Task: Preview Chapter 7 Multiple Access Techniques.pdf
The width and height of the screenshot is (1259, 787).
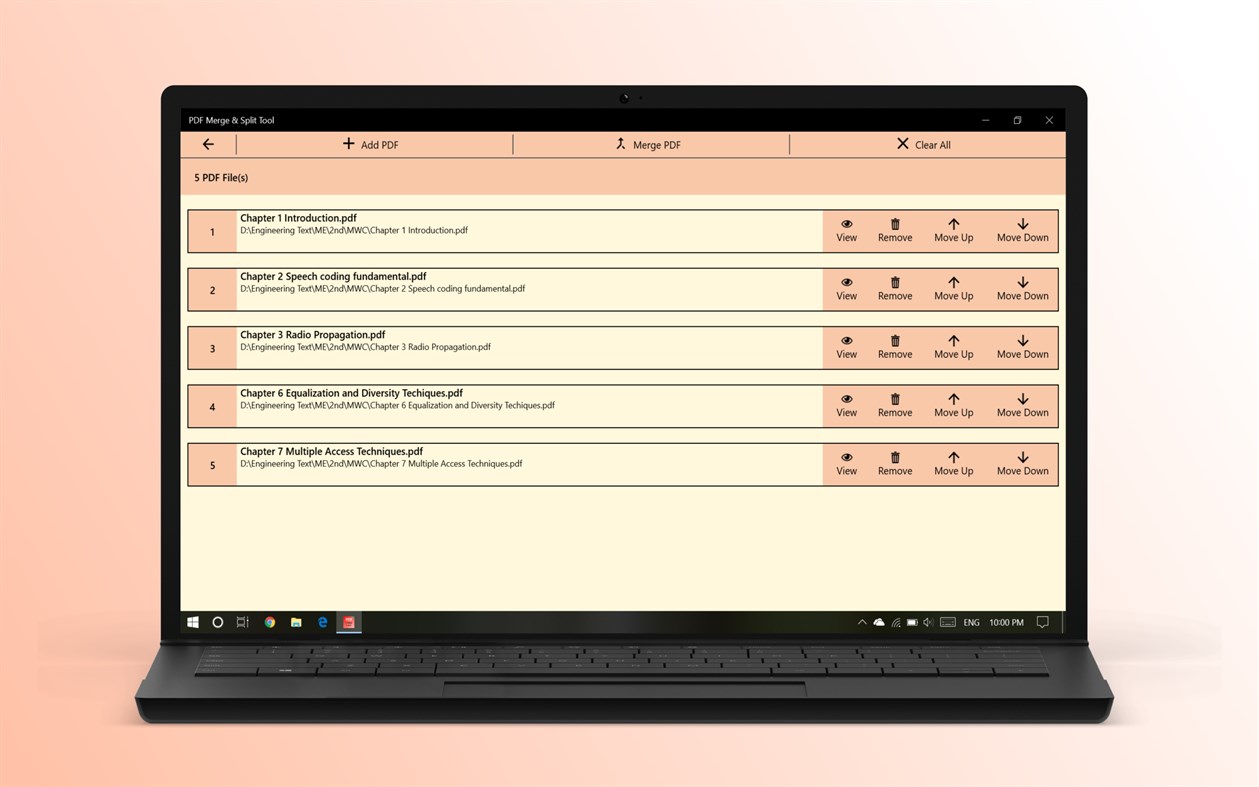Action: (x=846, y=463)
